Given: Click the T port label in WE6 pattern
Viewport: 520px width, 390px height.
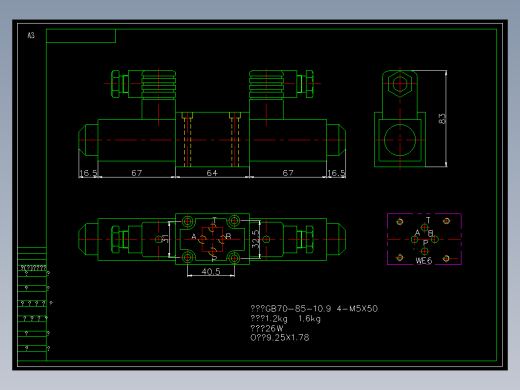Looking at the screenshot, I should [x=428, y=220].
